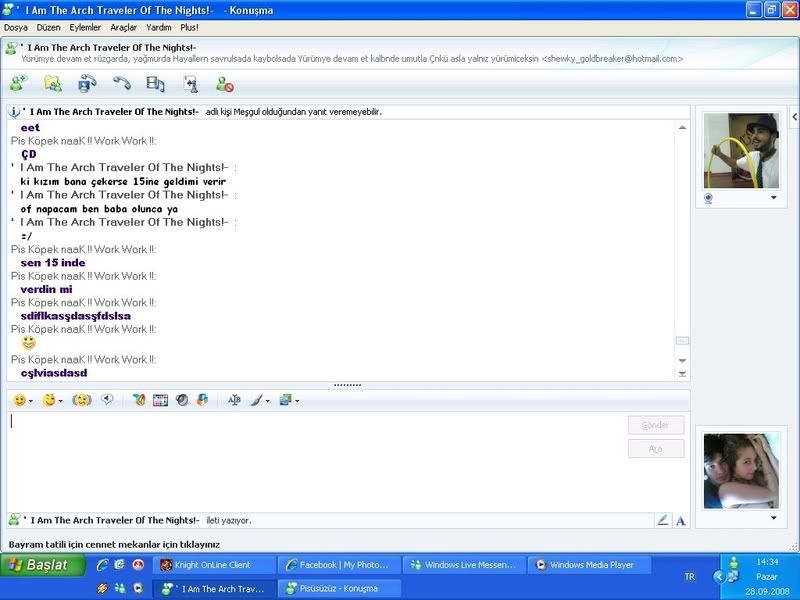Open the grid color picker icon
The width and height of the screenshot is (800, 600).
tap(160, 401)
